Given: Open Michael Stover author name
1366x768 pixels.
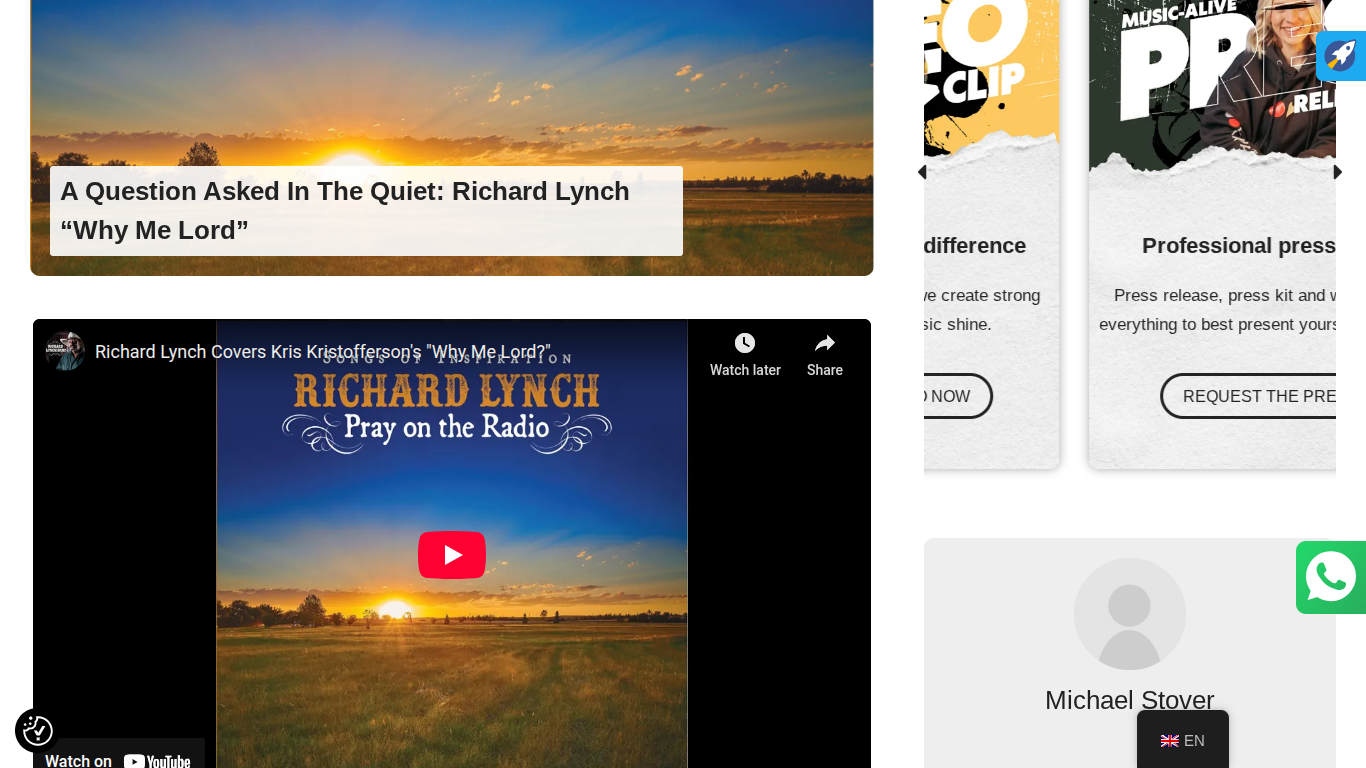Looking at the screenshot, I should coord(1130,700).
